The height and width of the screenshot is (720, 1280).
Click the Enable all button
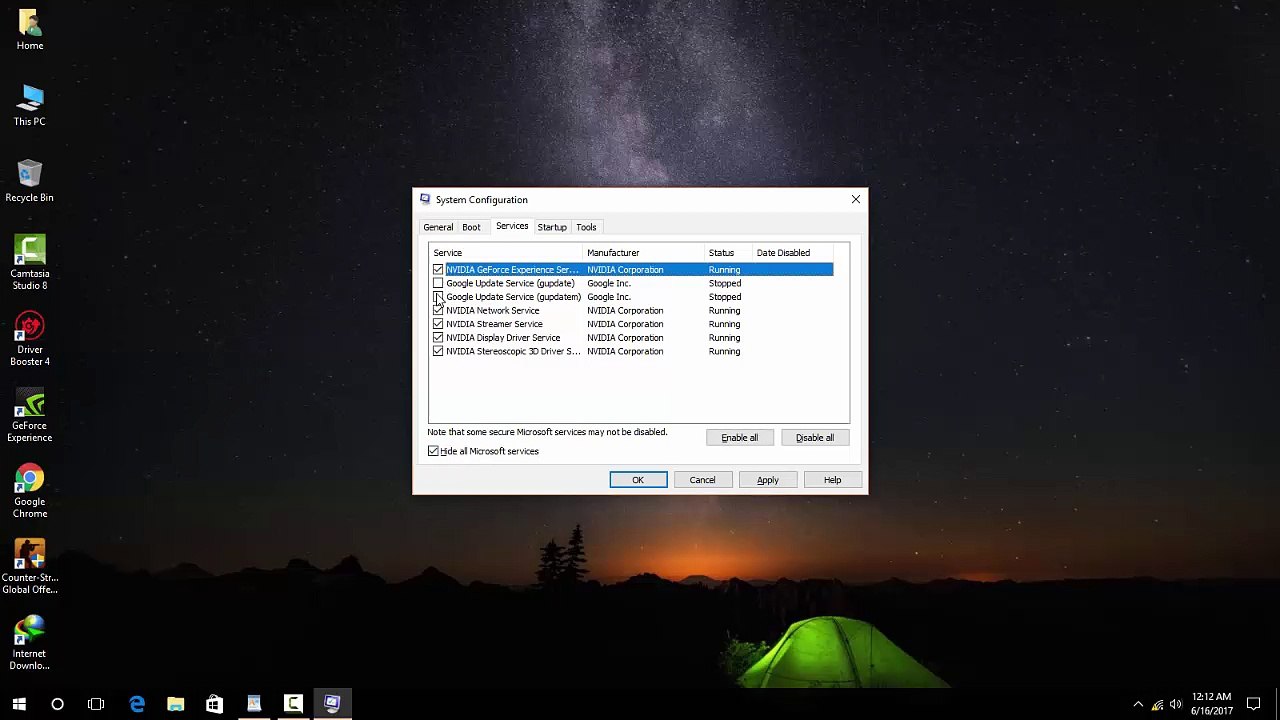pyautogui.click(x=740, y=438)
